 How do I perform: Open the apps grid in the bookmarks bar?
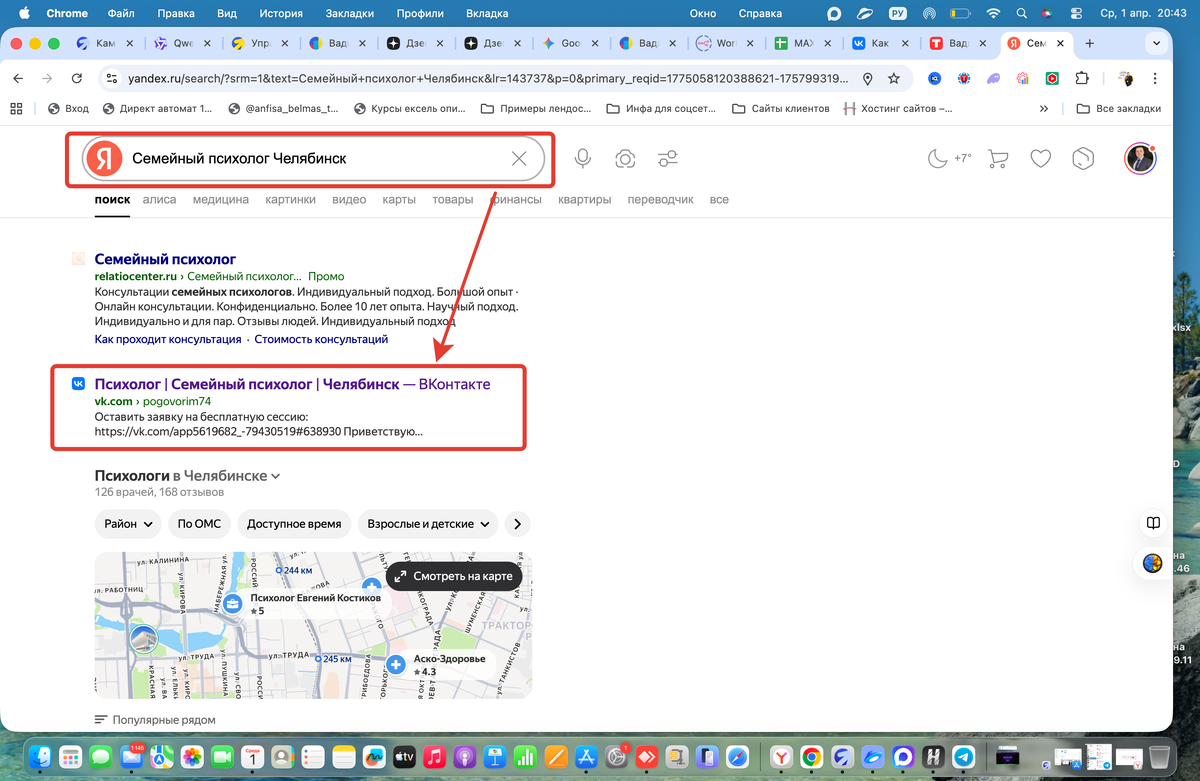15,108
